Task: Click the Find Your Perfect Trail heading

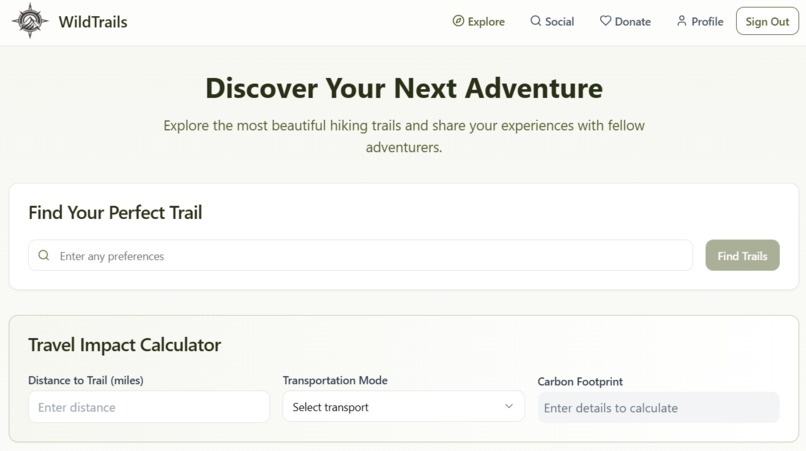Action: pyautogui.click(x=115, y=212)
